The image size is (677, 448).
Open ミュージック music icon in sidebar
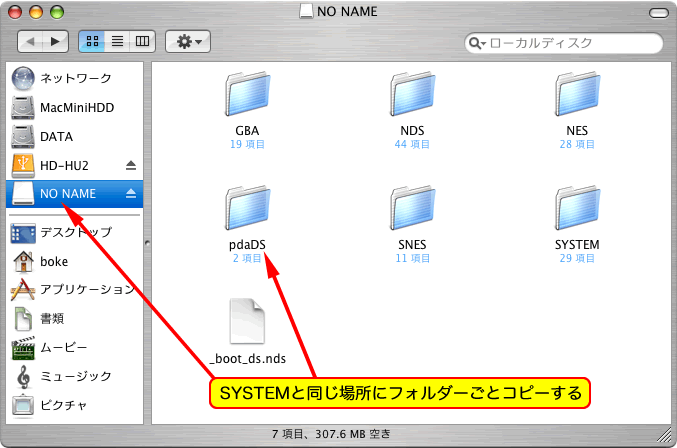click(24, 377)
